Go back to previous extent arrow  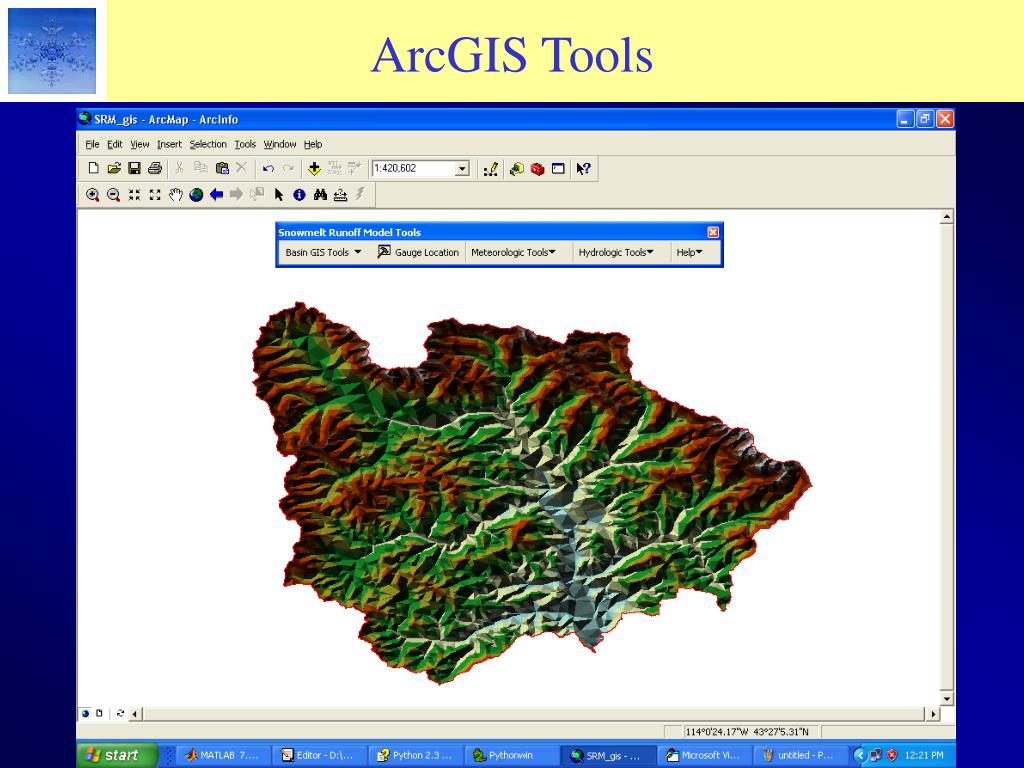(216, 195)
